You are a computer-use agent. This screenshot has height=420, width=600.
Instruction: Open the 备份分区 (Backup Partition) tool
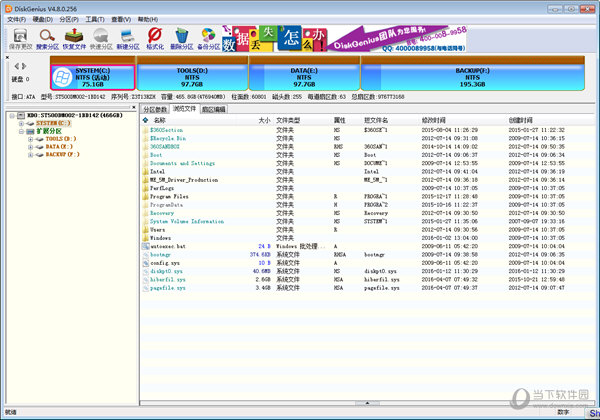click(209, 40)
